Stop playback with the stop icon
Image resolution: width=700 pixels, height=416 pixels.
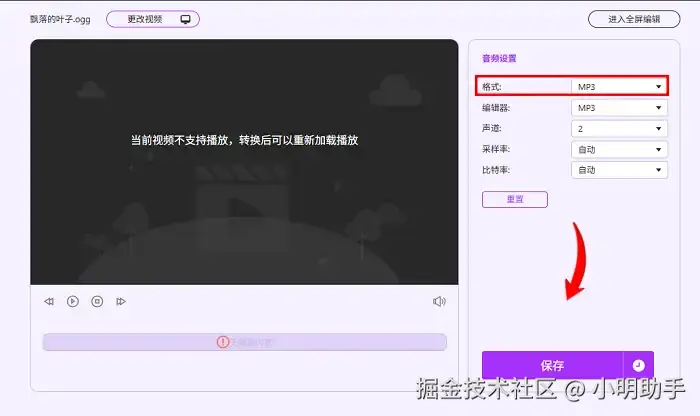click(97, 302)
